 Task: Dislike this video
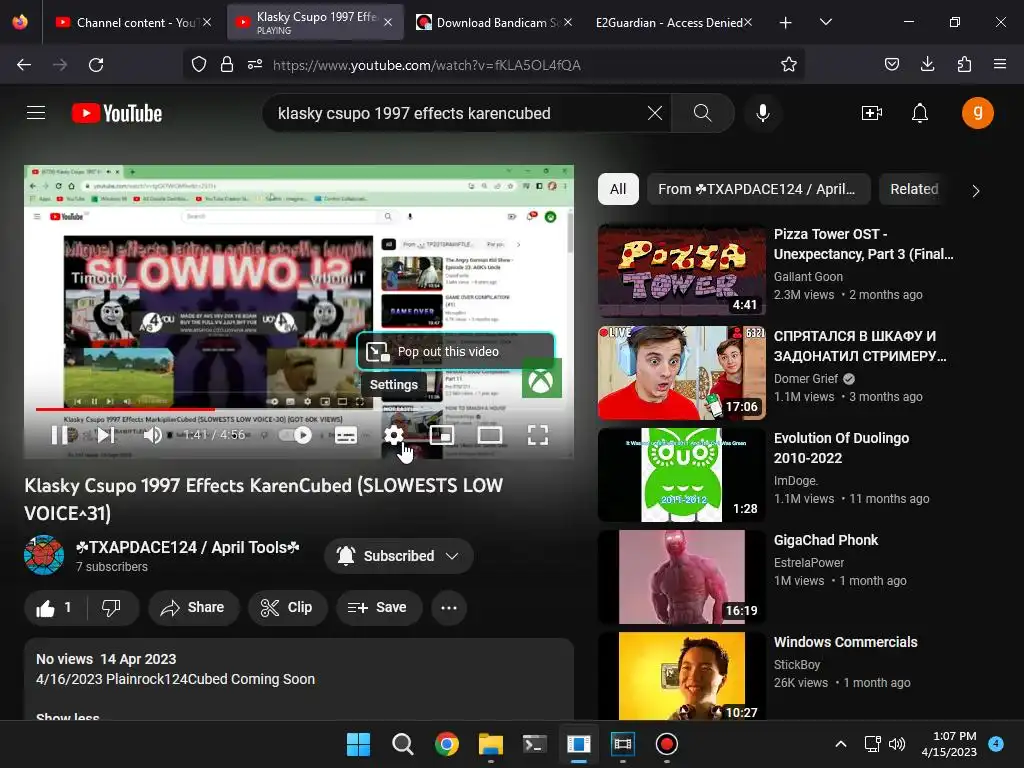point(112,608)
